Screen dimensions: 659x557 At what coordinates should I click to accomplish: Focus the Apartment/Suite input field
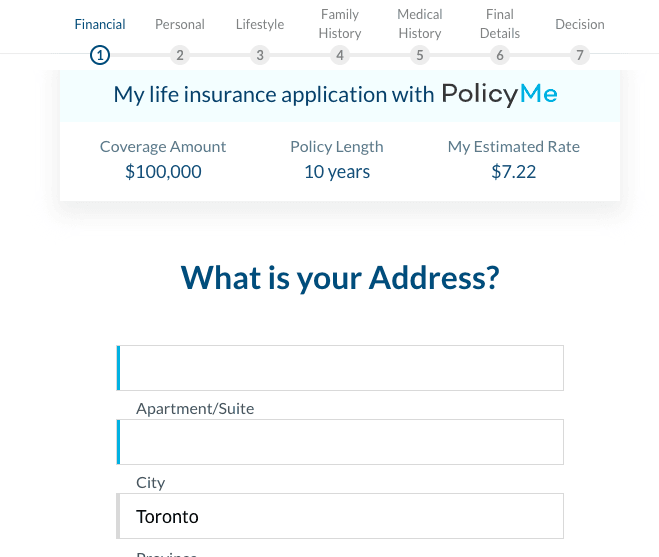point(340,442)
